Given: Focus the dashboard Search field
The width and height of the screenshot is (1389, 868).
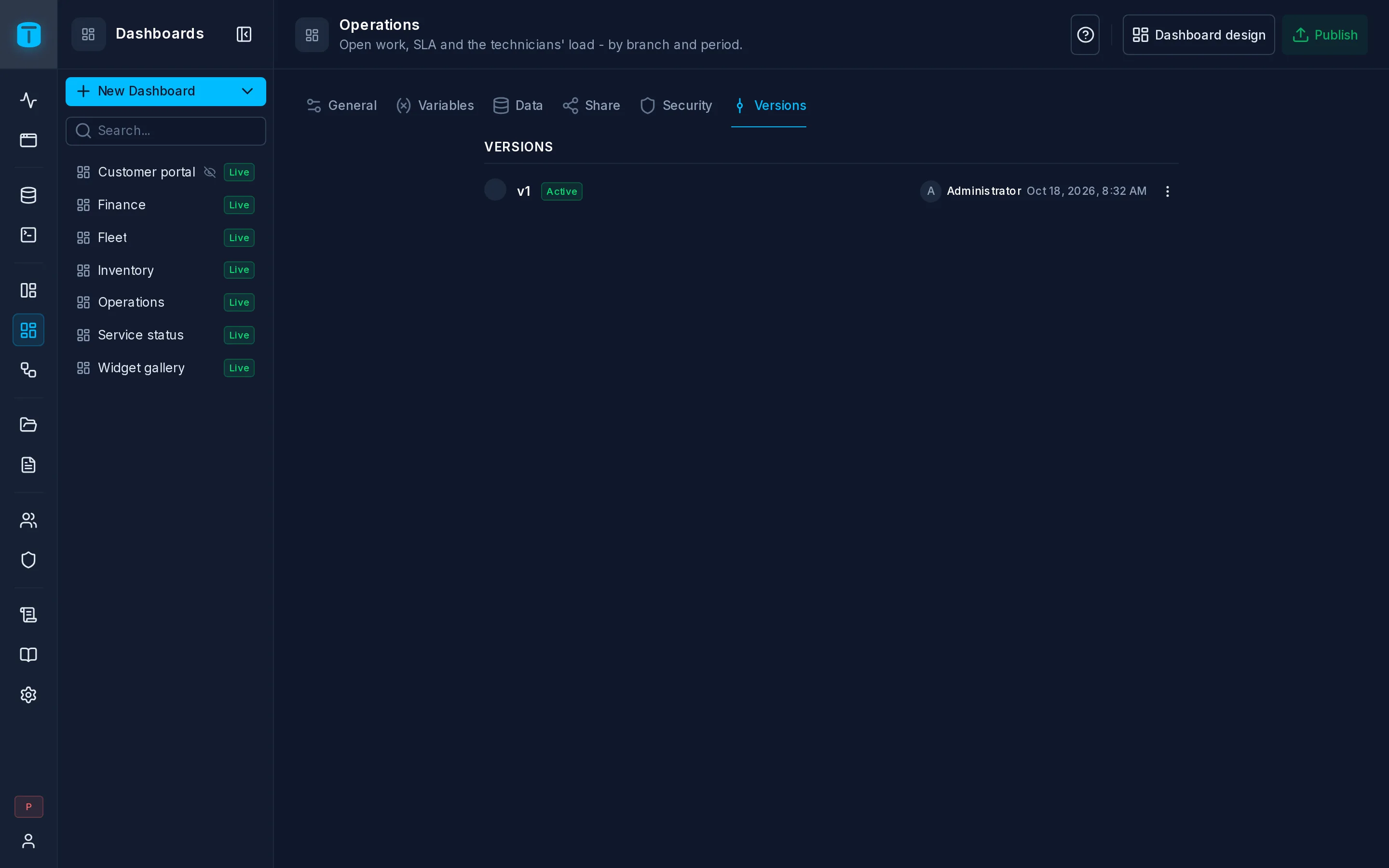Looking at the screenshot, I should pos(166,131).
